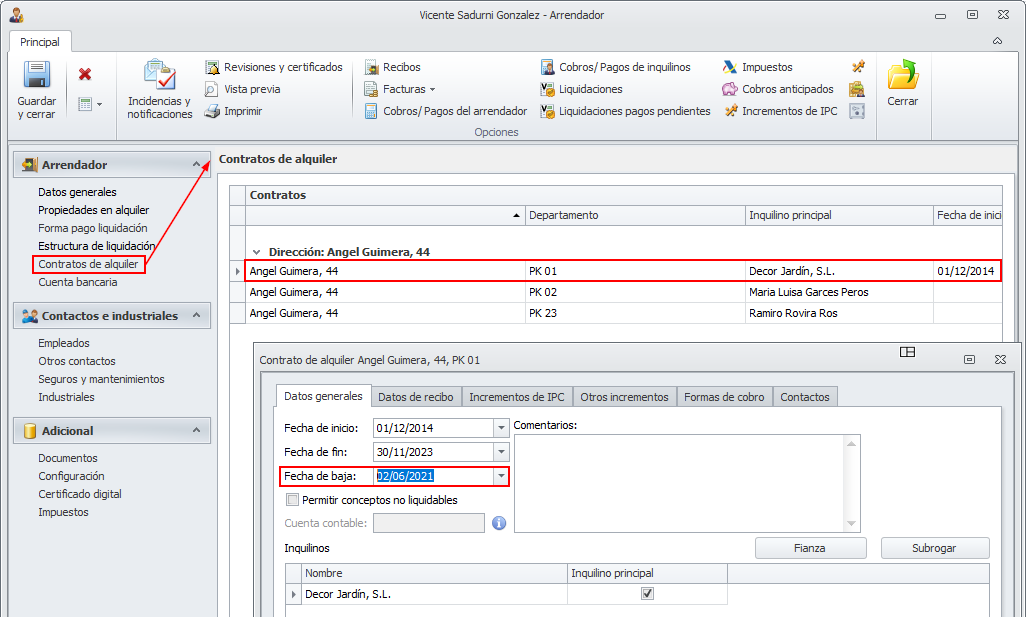Open the Fecha de fin date dropdown
The image size is (1026, 617).
click(501, 452)
